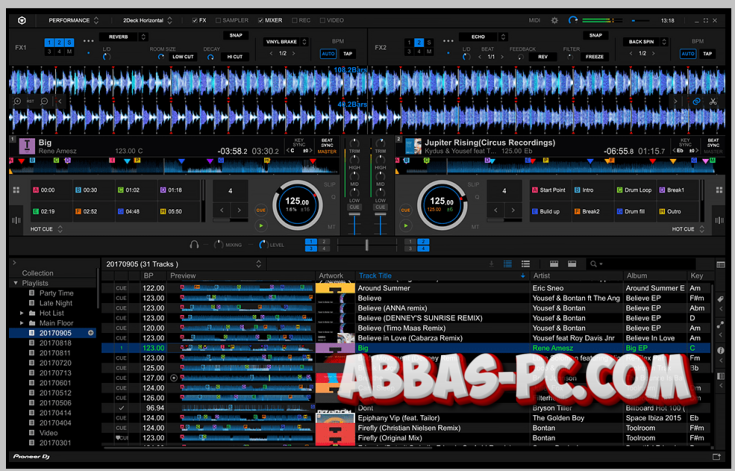Open the 2Deck Horizontal layout dropdown

tap(147, 21)
